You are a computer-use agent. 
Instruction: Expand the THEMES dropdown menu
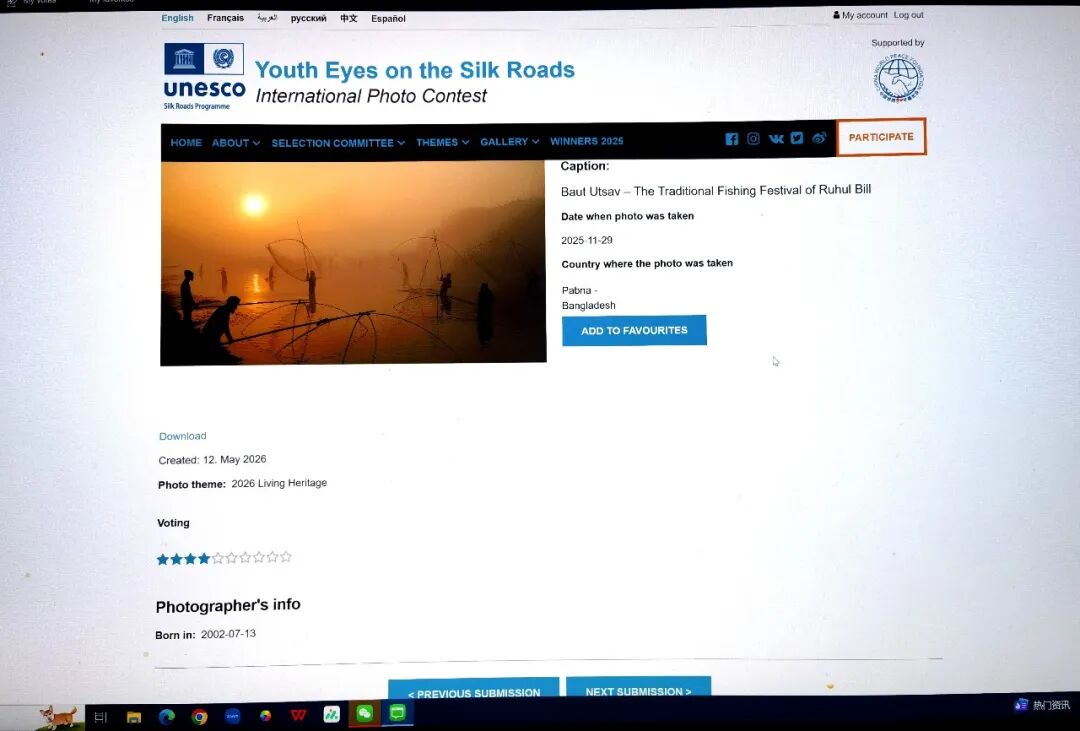point(442,142)
